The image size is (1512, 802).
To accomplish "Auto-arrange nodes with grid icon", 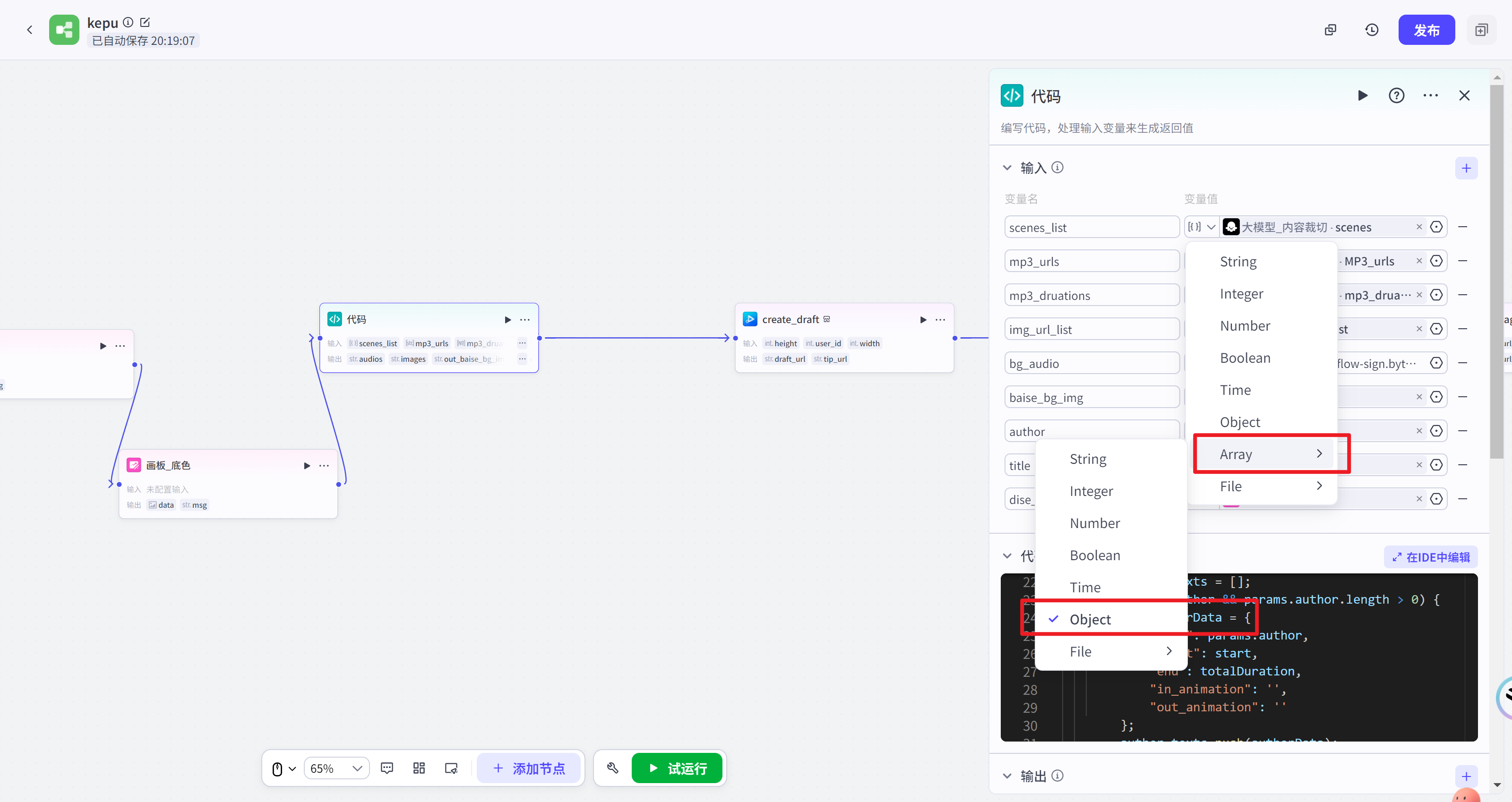I will pos(419,768).
